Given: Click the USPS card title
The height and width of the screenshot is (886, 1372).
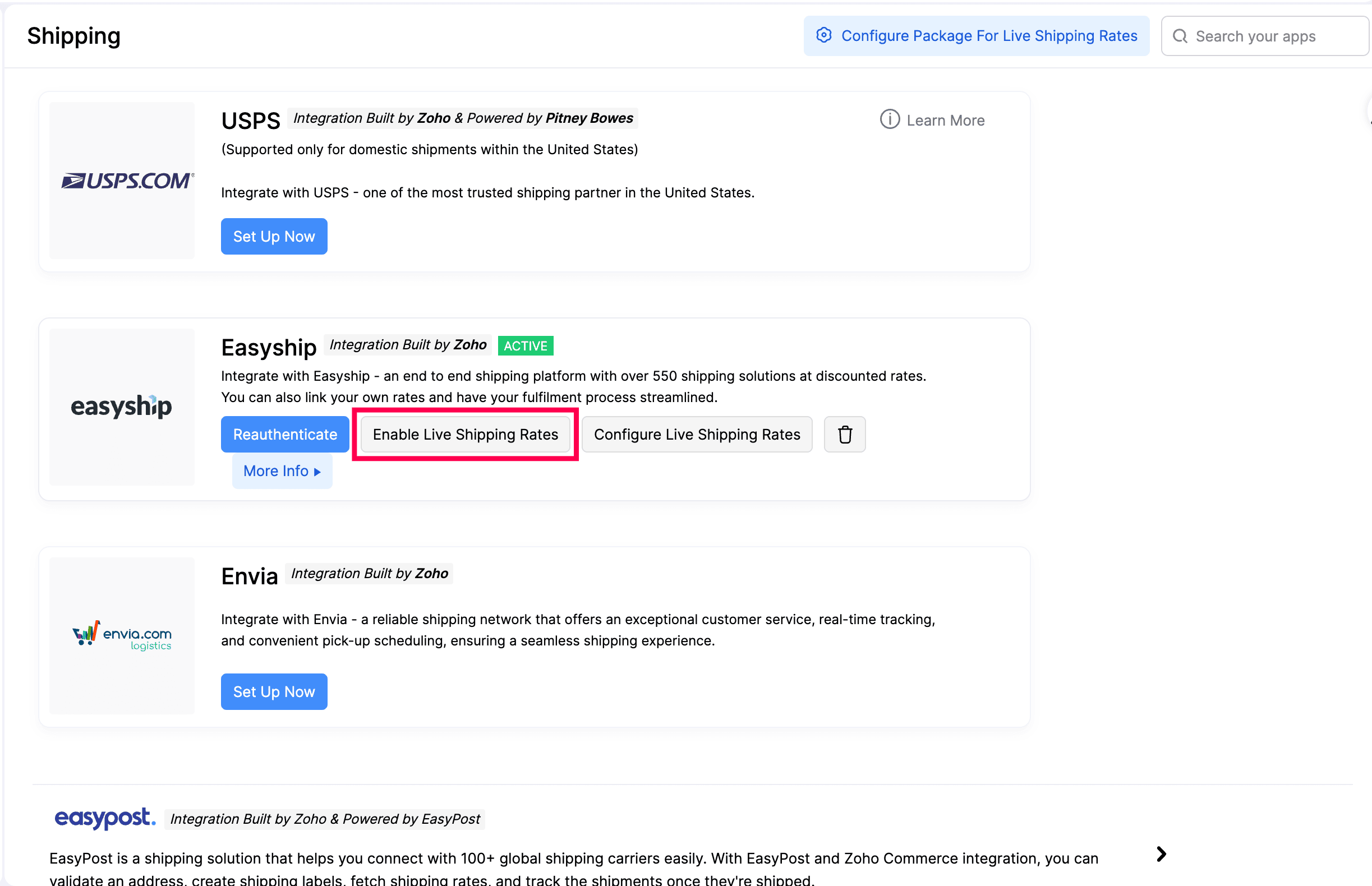Looking at the screenshot, I should pyautogui.click(x=250, y=120).
